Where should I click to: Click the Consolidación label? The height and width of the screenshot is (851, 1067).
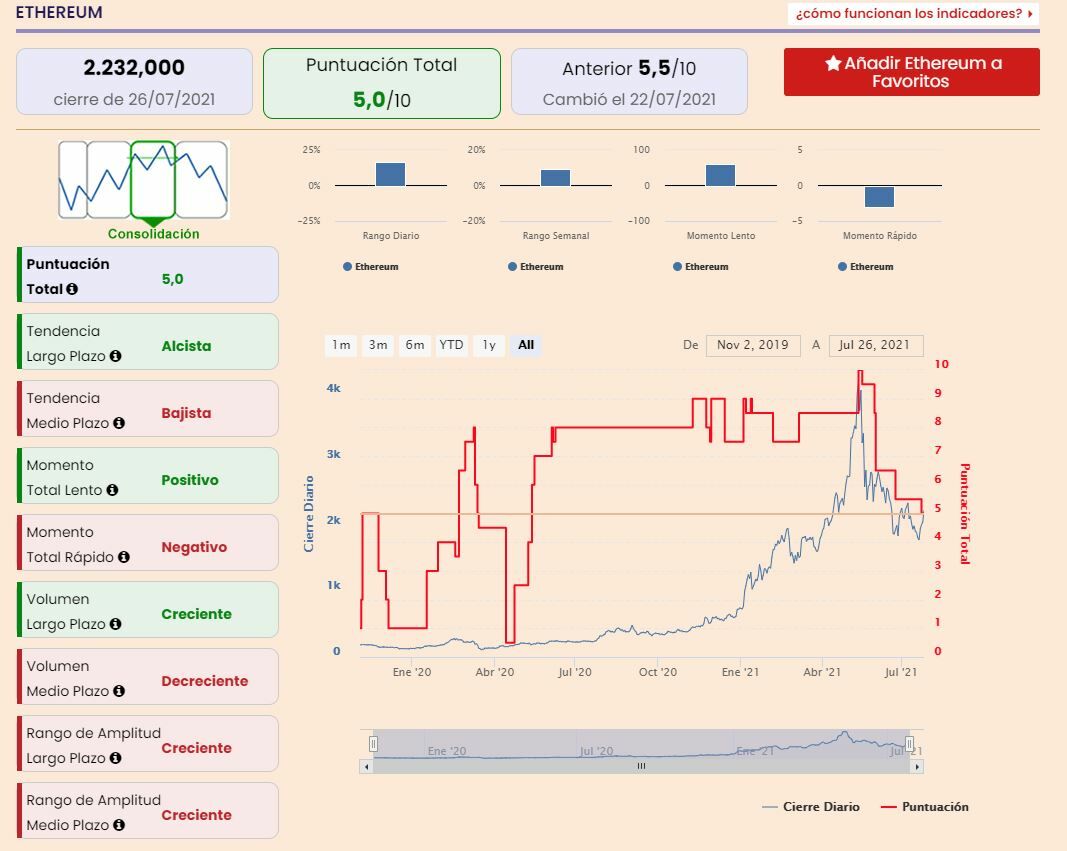click(154, 234)
